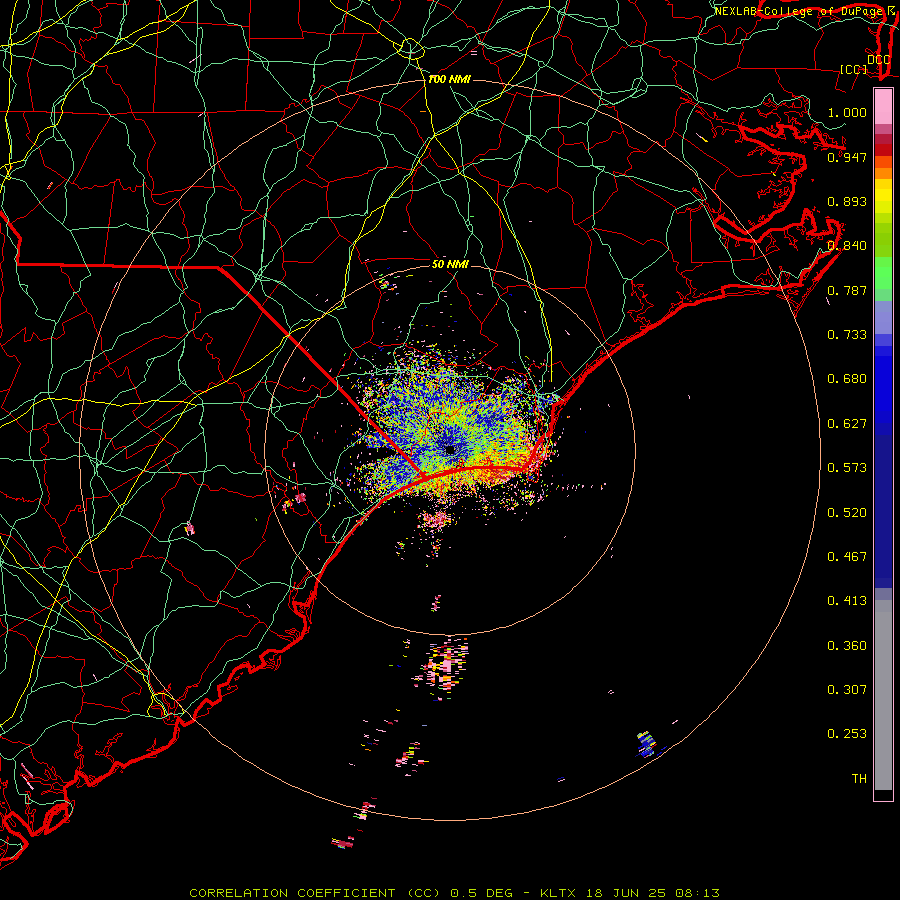
Task: Click the blue echo cluster near southeast range ring
Action: pos(647,744)
